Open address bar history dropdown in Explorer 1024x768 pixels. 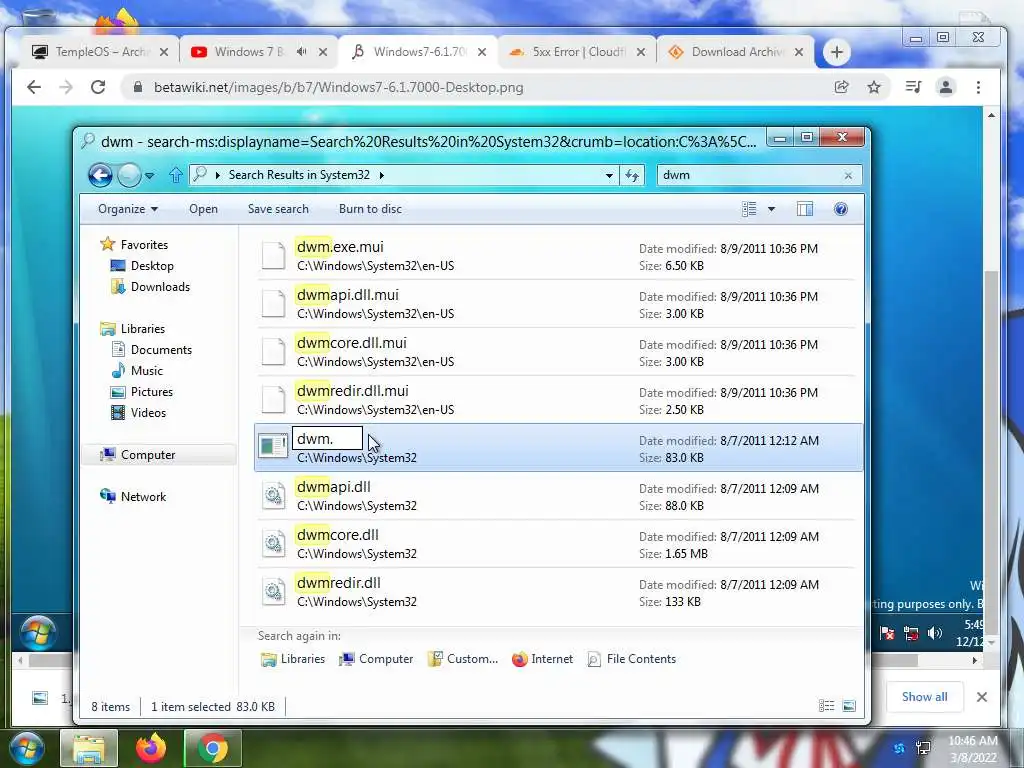tap(609, 175)
